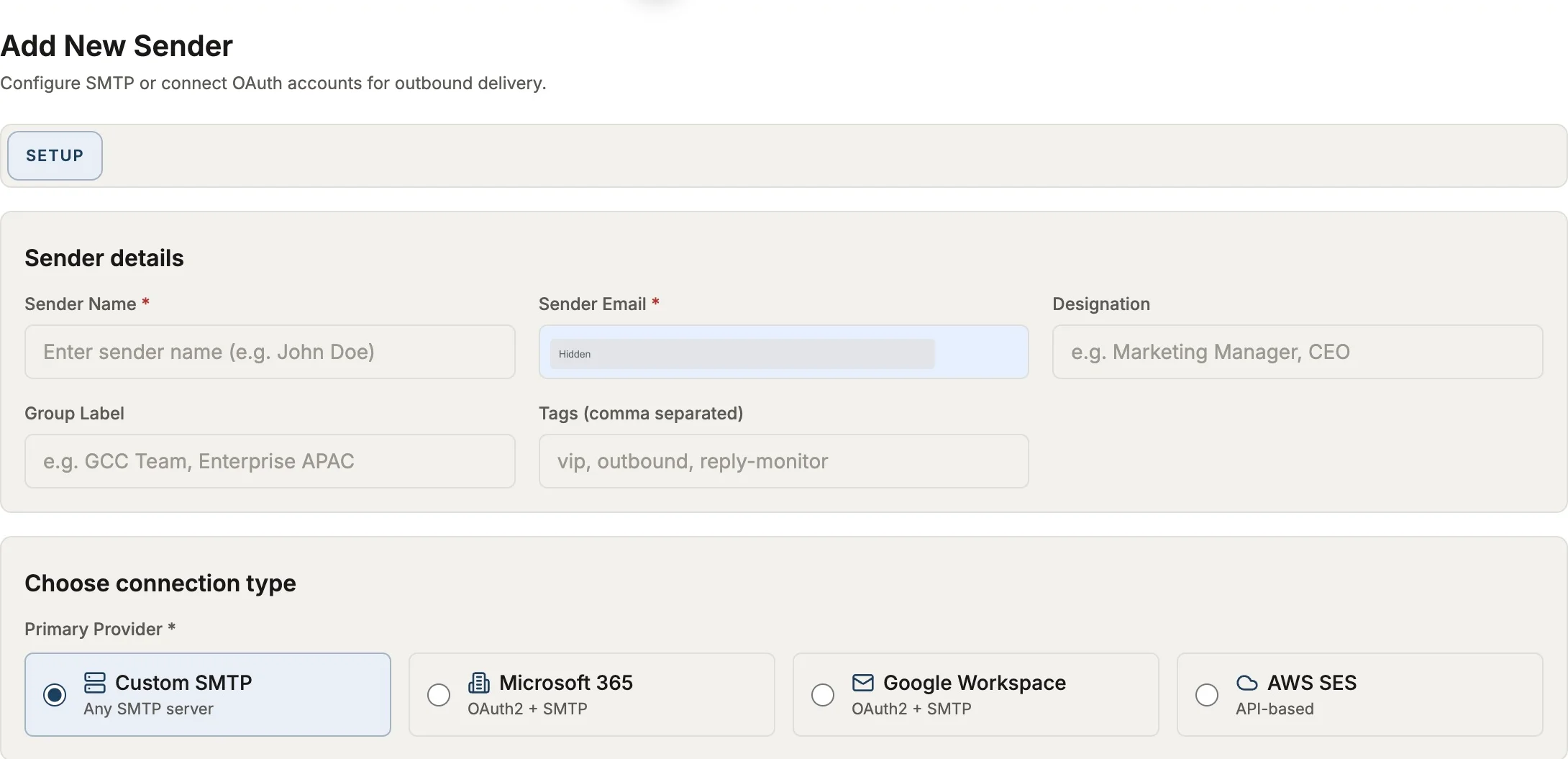
Task: Click the 'API-based' description under AWS SES
Action: tap(1275, 709)
